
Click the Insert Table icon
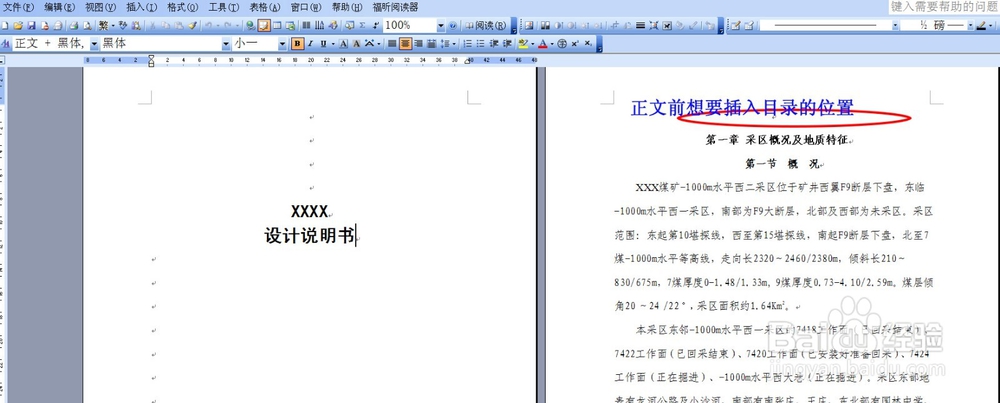tap(277, 26)
